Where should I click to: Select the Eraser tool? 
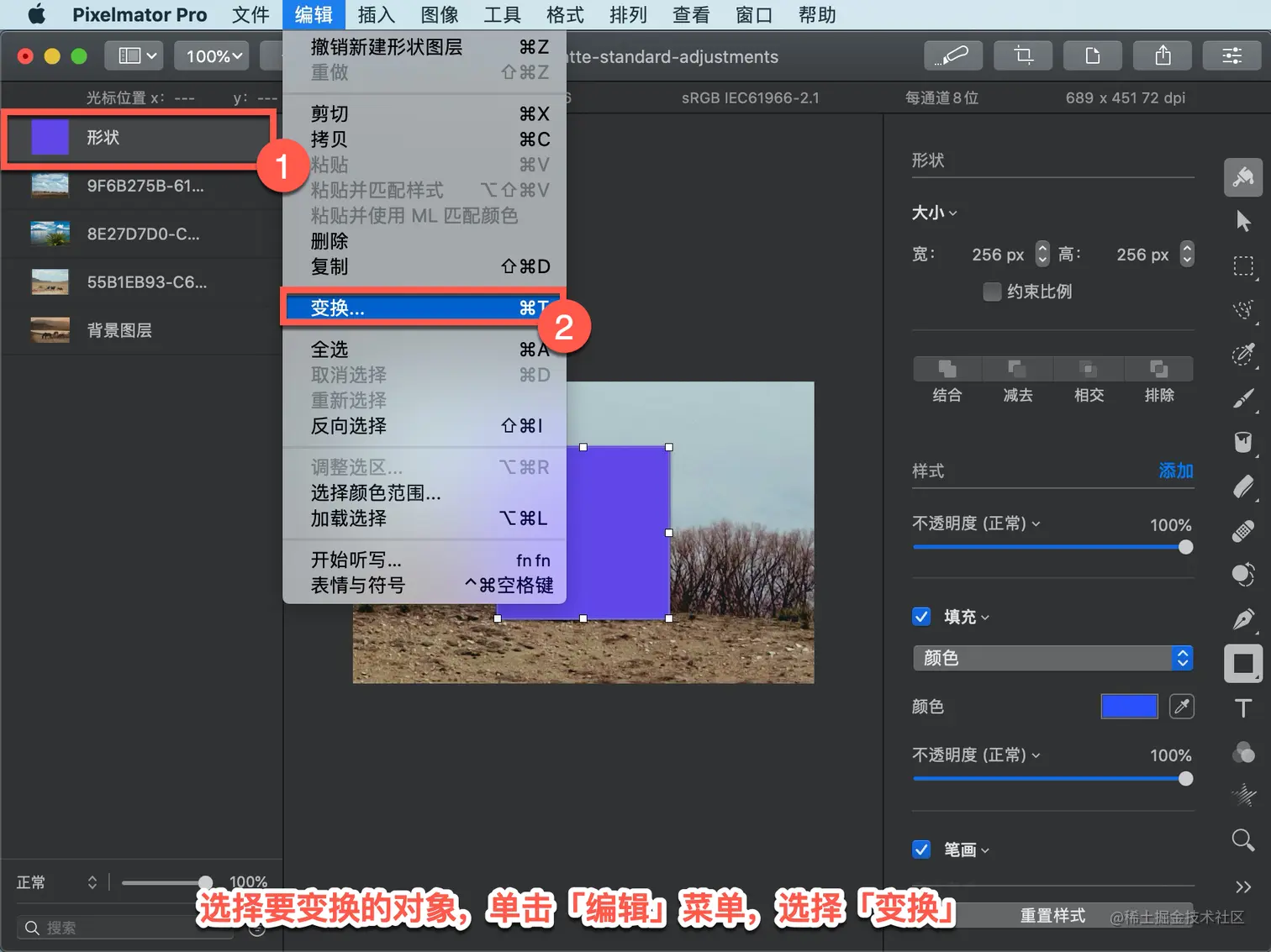[1243, 487]
